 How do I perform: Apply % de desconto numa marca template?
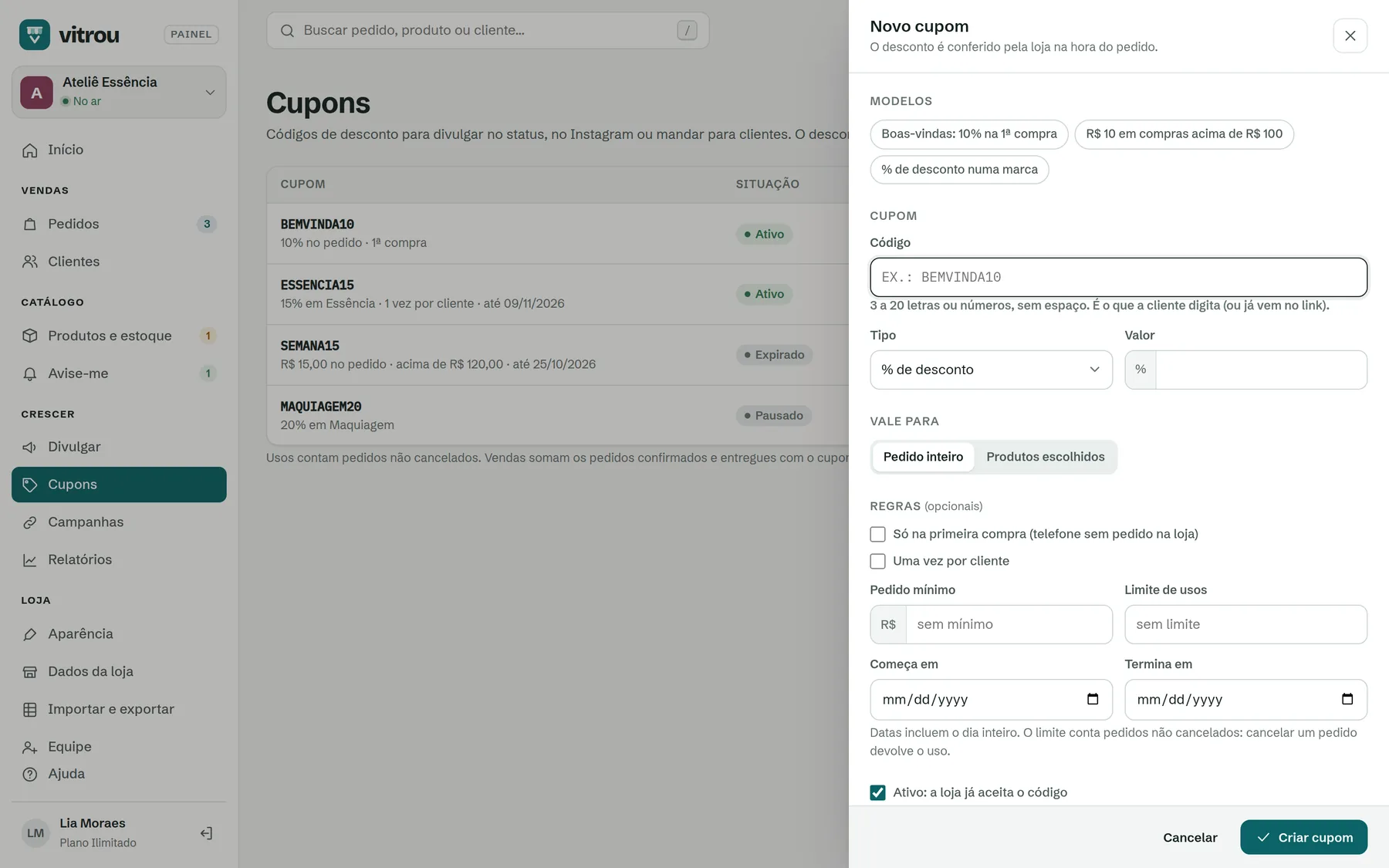click(x=959, y=170)
